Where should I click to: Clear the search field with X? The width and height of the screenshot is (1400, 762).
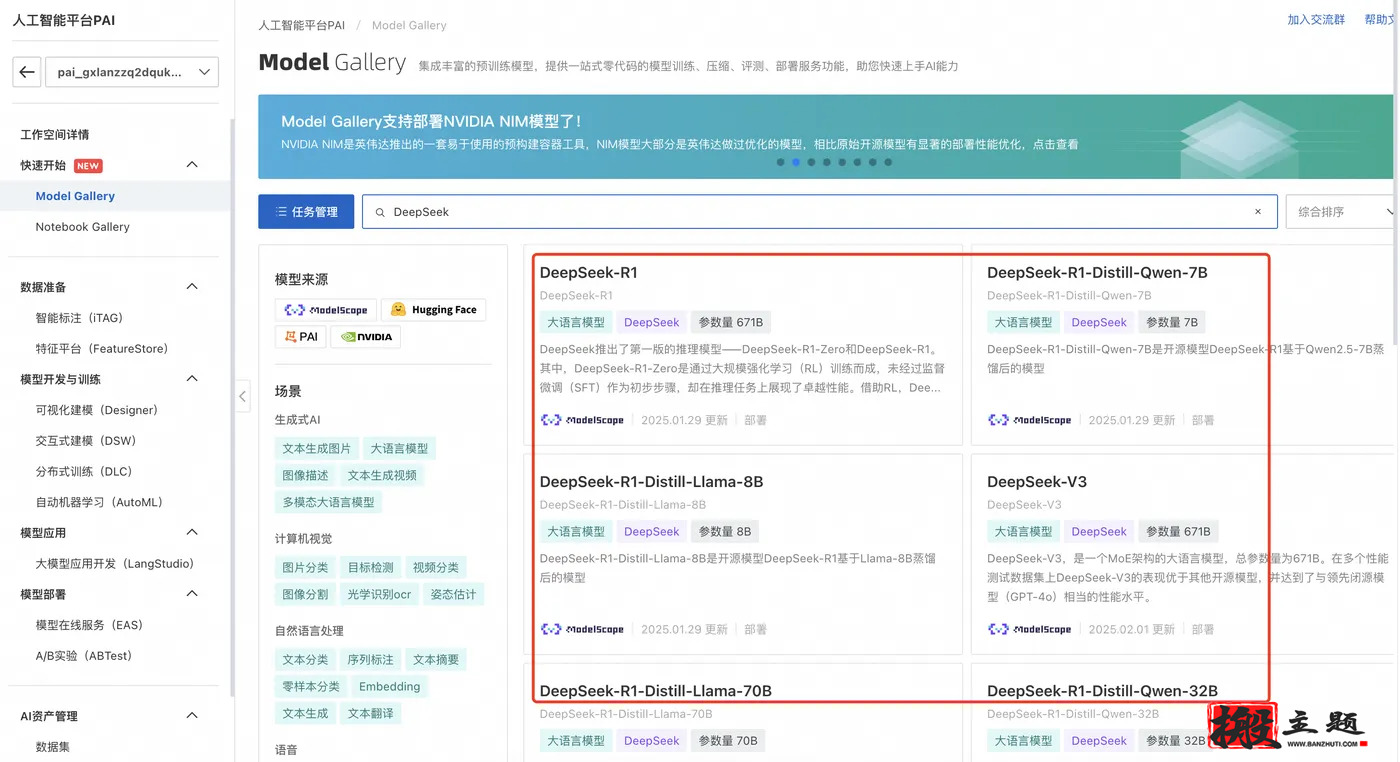(x=1258, y=212)
